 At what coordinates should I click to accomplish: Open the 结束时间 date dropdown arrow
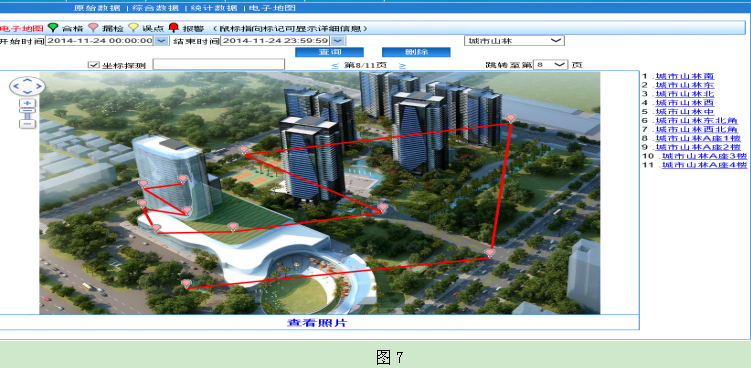pyautogui.click(x=338, y=41)
